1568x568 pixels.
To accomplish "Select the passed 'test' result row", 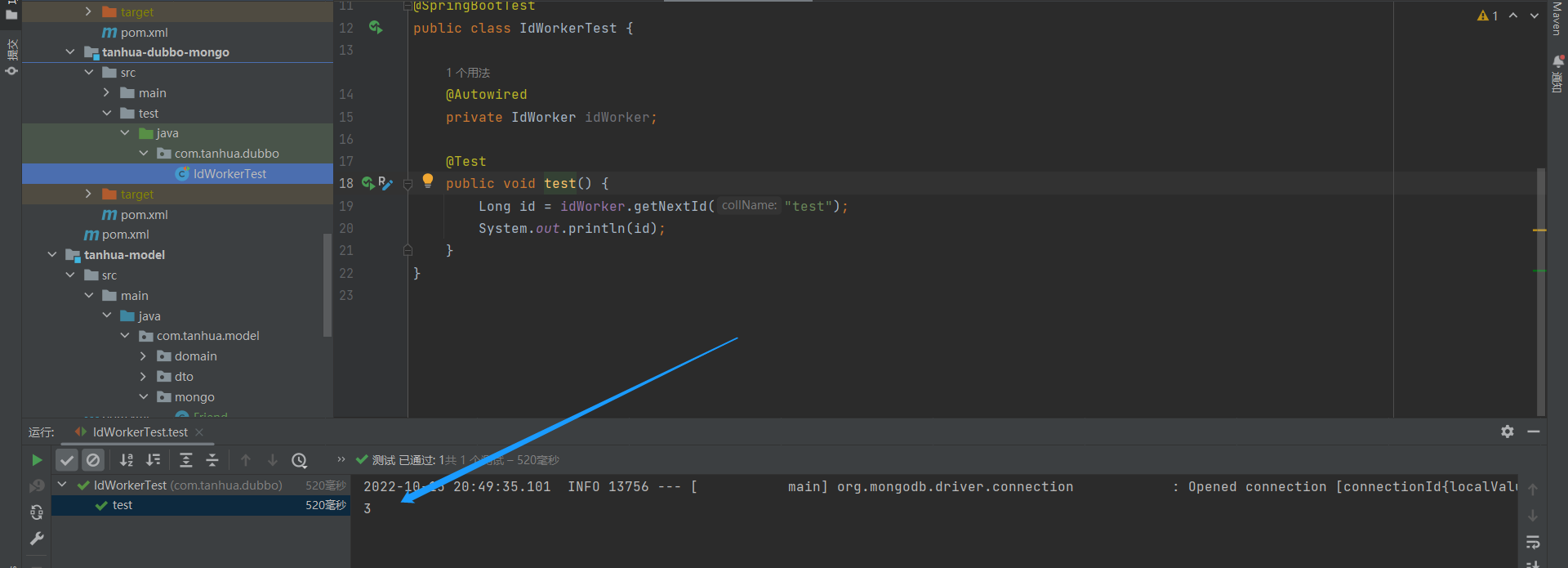I will (x=201, y=505).
